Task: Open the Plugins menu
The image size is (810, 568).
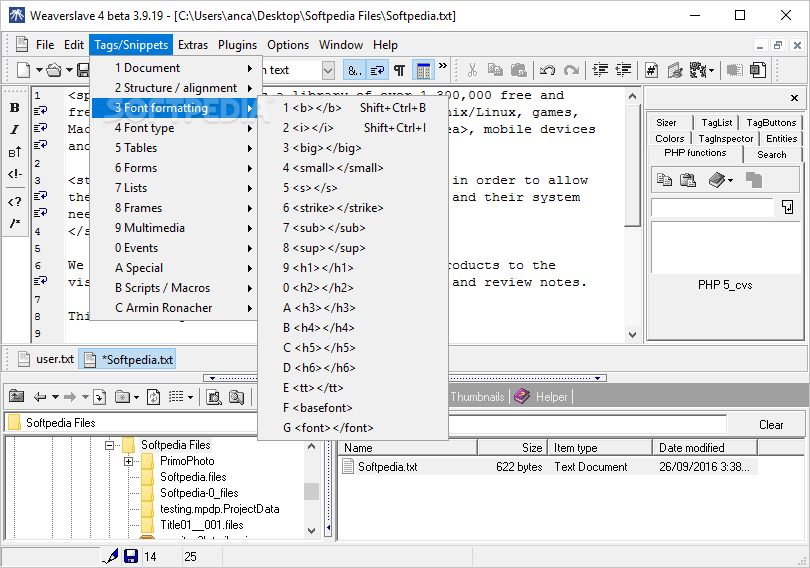Action: (237, 45)
